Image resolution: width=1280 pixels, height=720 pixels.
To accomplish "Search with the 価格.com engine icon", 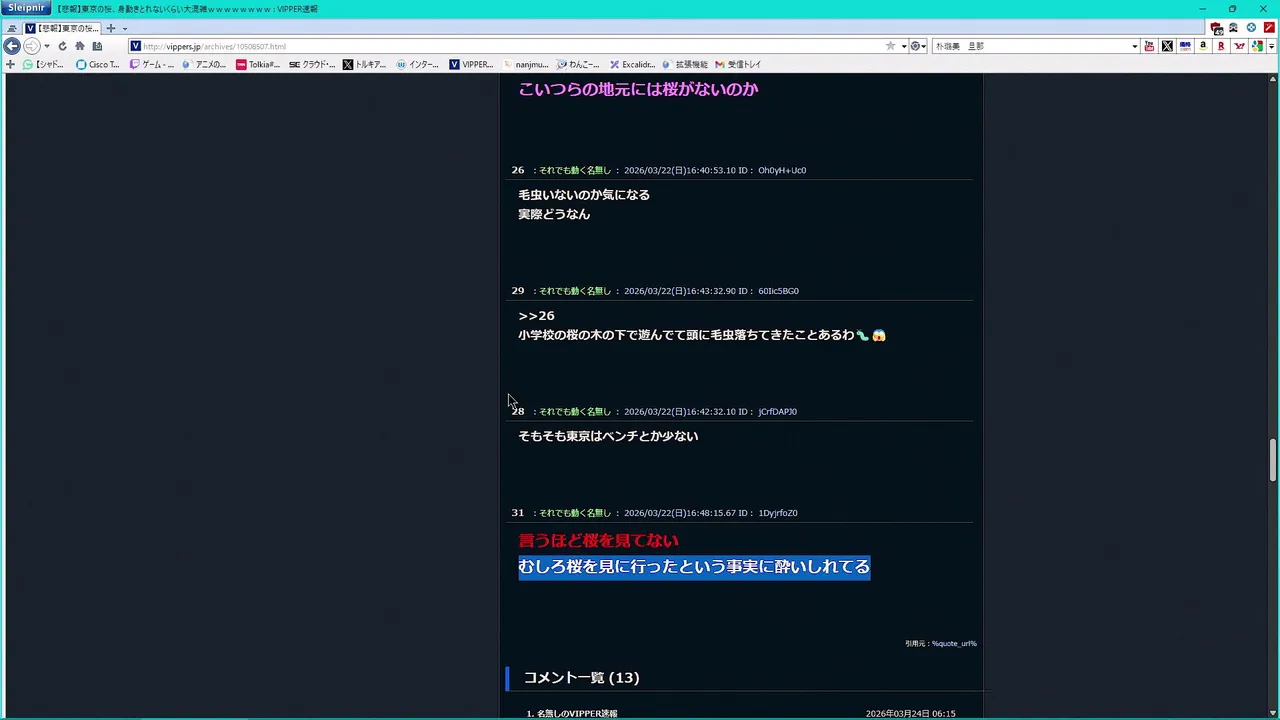I will [1185, 46].
